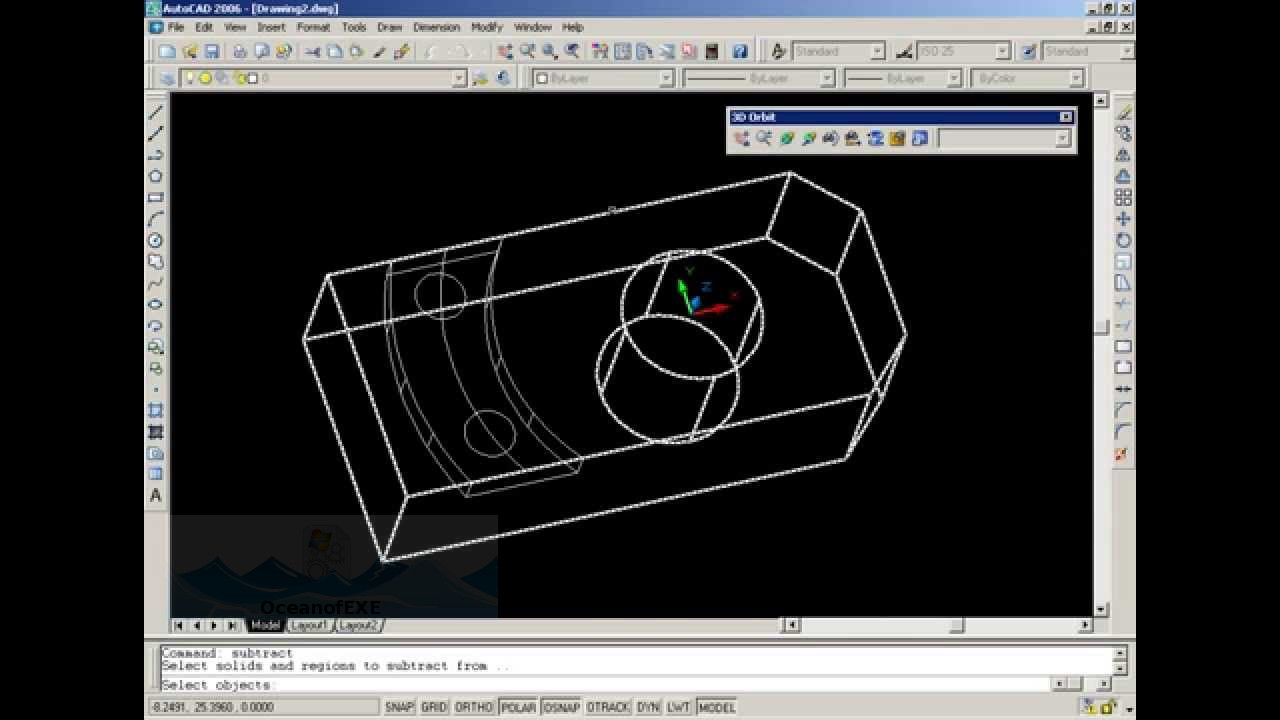Open the Dimension menu
The height and width of the screenshot is (720, 1280).
click(437, 27)
